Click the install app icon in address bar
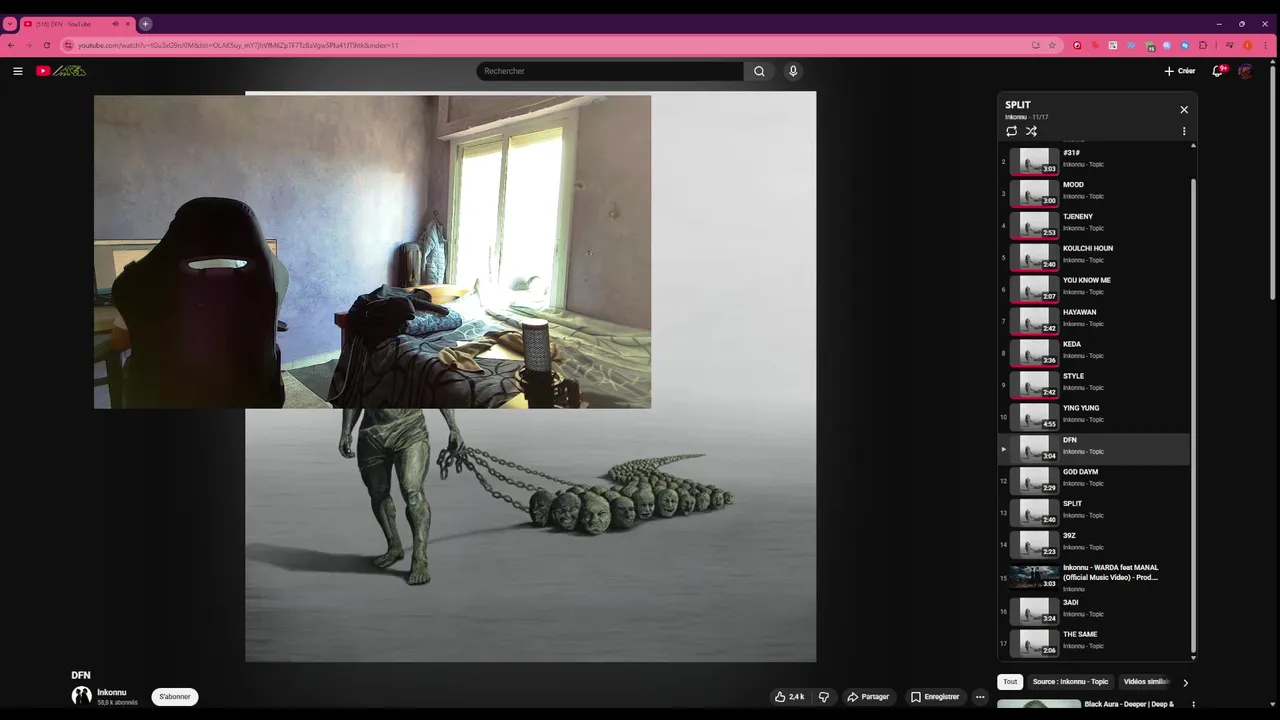The width and height of the screenshot is (1280, 720). 1036,45
